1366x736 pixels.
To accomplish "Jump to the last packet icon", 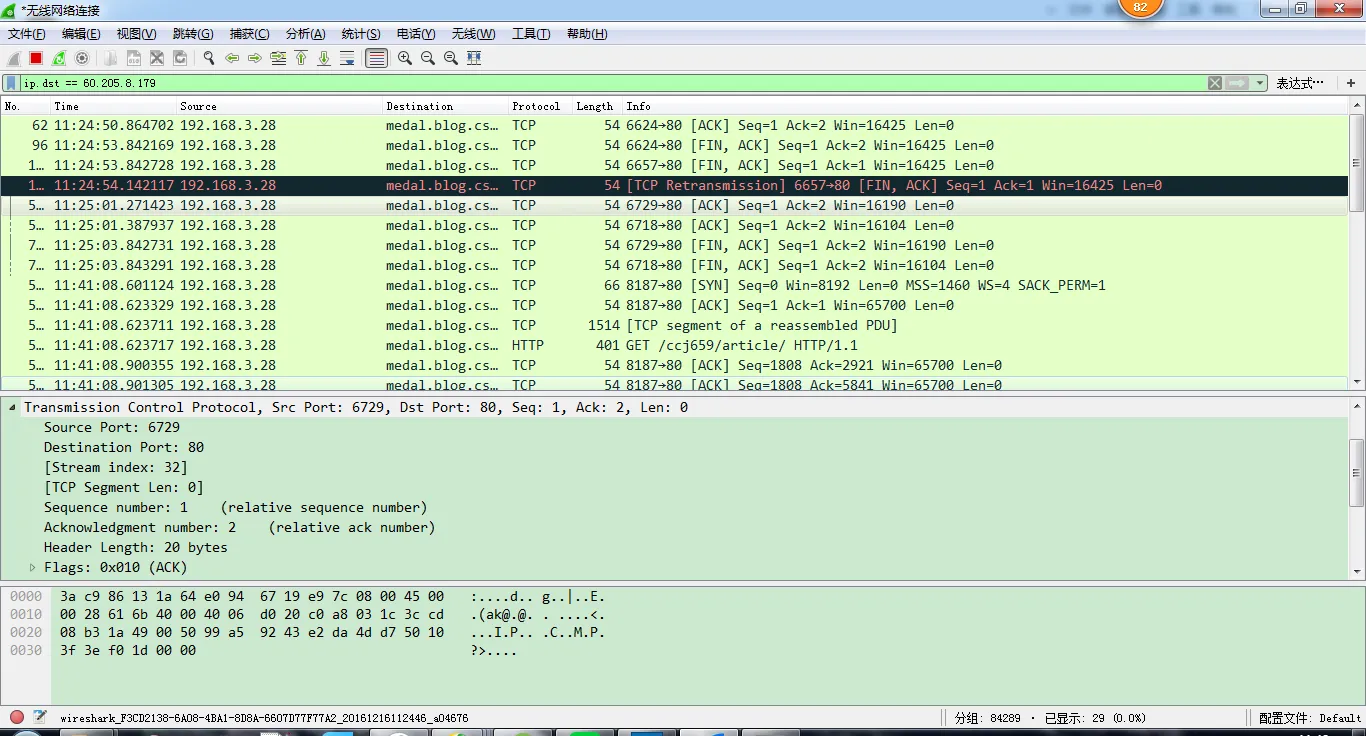I will pos(324,58).
